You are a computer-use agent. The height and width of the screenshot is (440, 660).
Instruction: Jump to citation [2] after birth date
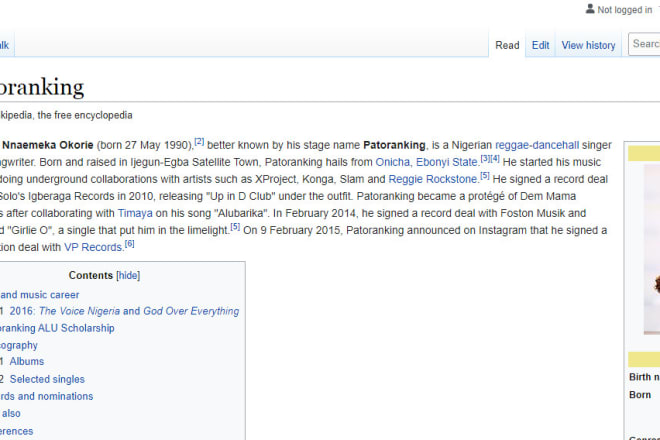pos(199,141)
